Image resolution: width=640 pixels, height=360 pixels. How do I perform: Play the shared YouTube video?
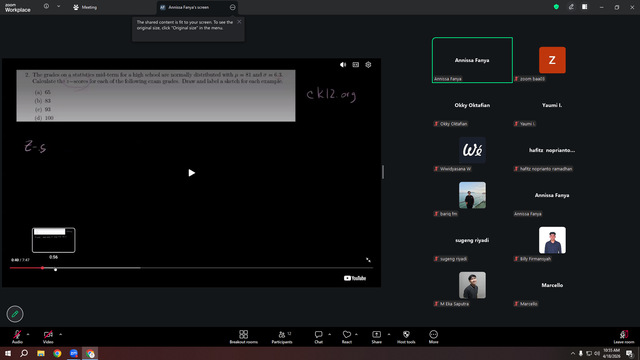[x=191, y=173]
